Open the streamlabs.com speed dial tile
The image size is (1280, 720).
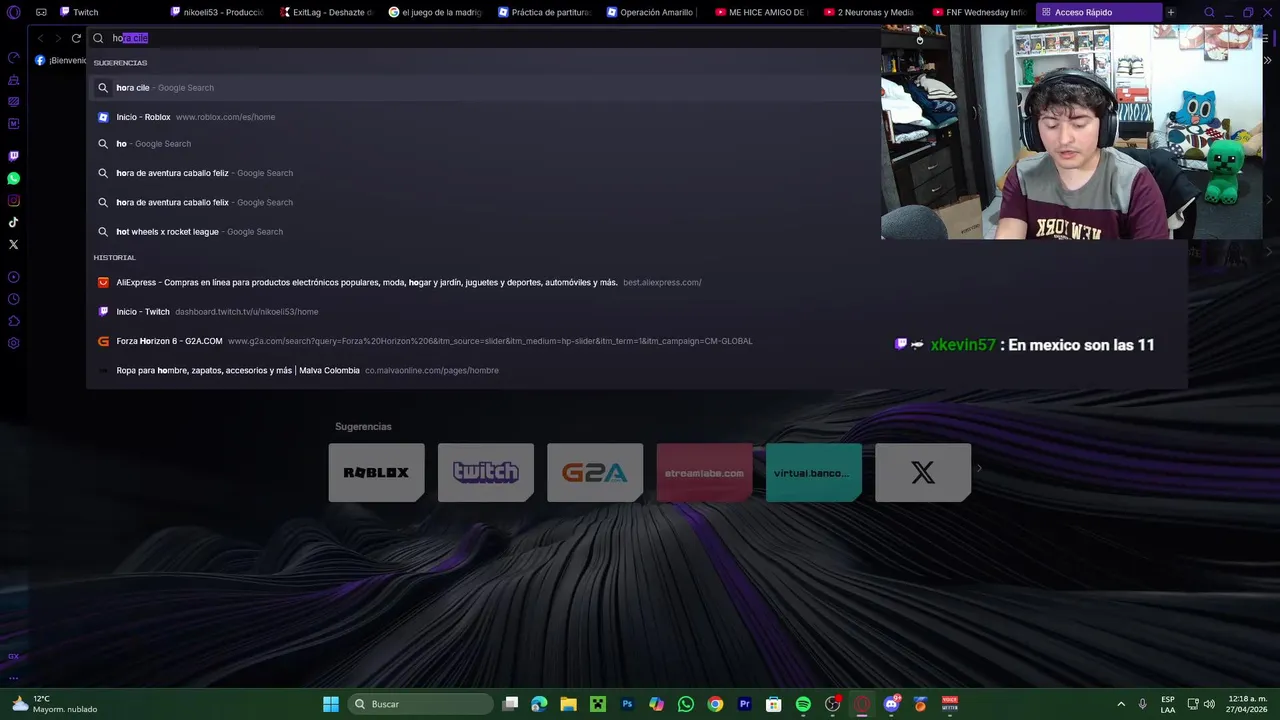coord(704,472)
